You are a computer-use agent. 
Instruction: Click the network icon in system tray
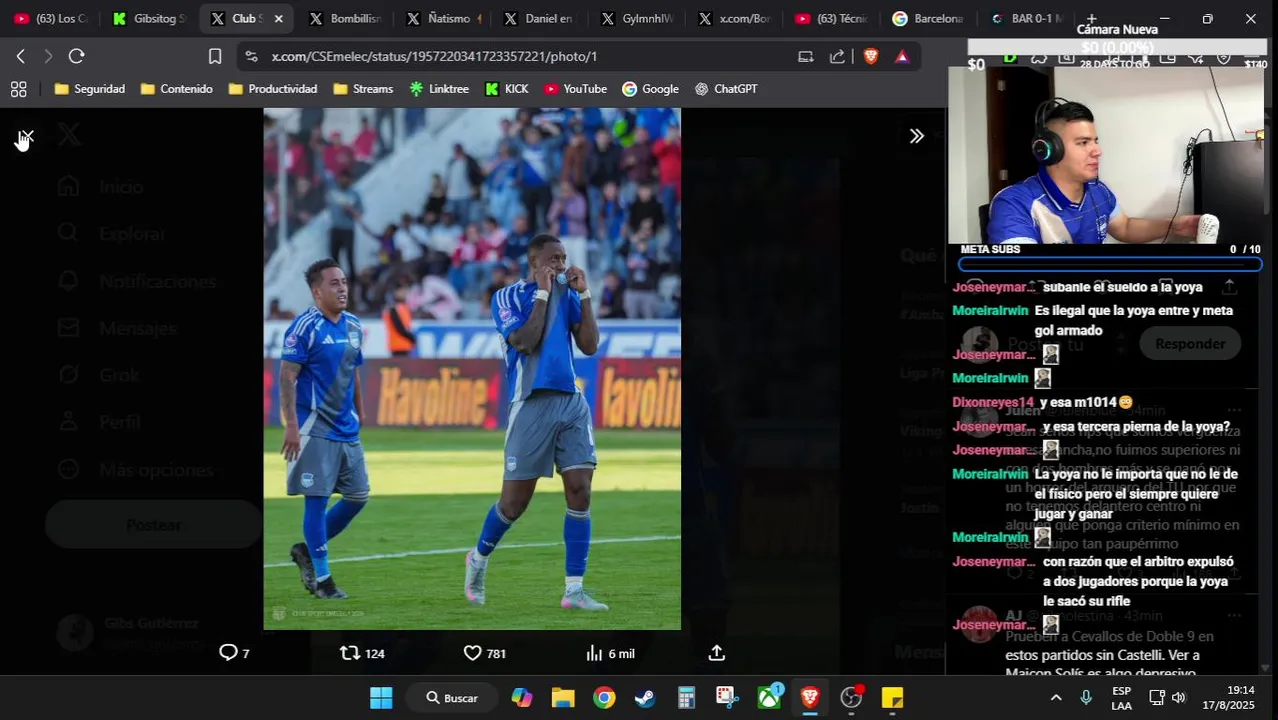pyautogui.click(x=1156, y=697)
